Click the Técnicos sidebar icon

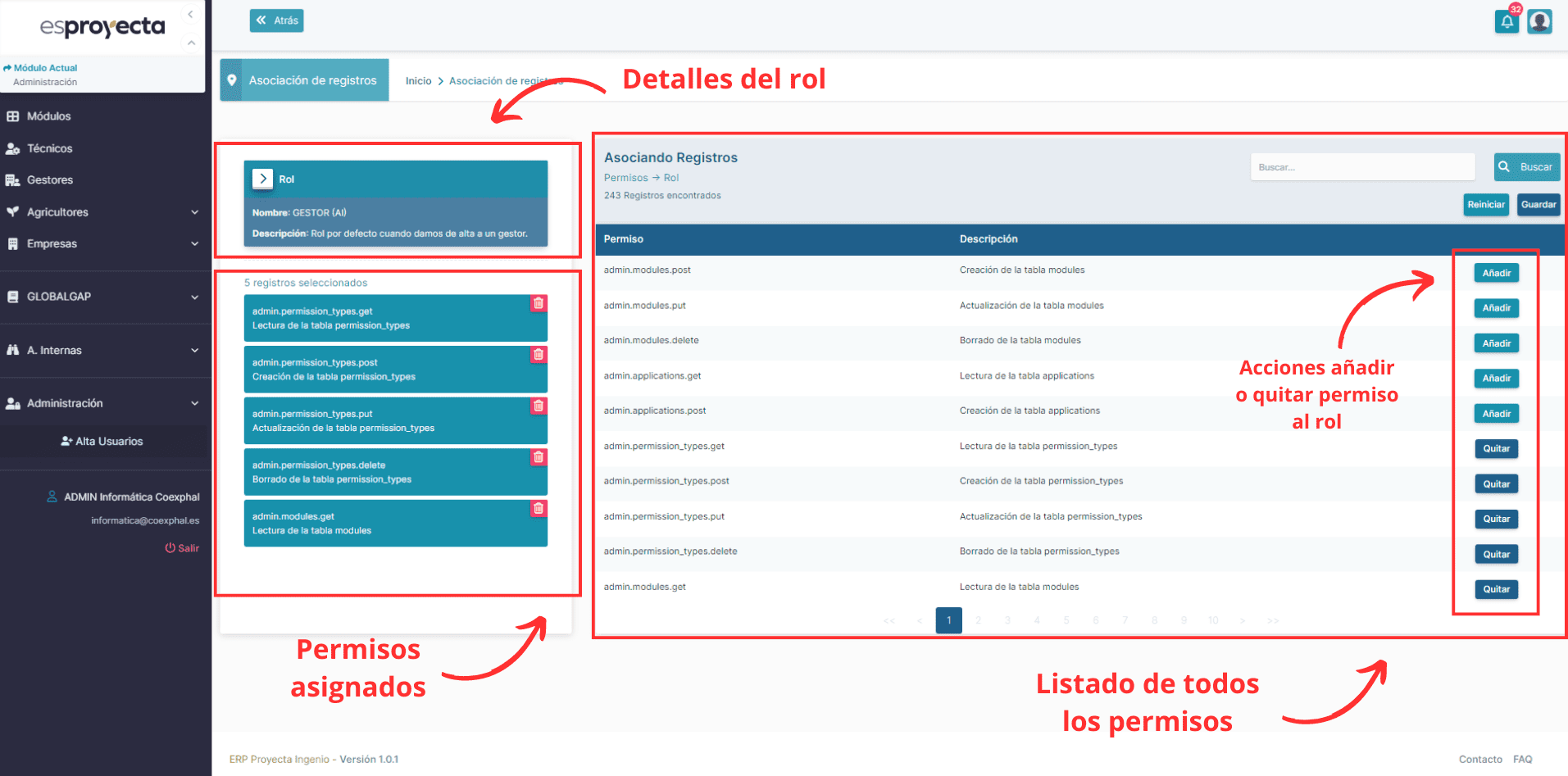tap(11, 148)
